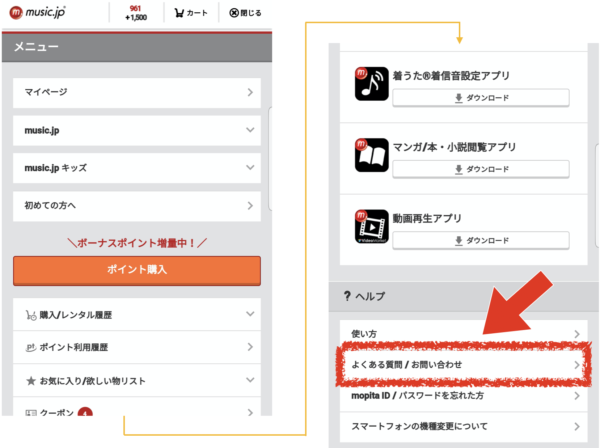The height and width of the screenshot is (448, 600).
Task: Expand the music.jp menu section
Action: pyautogui.click(x=137, y=130)
